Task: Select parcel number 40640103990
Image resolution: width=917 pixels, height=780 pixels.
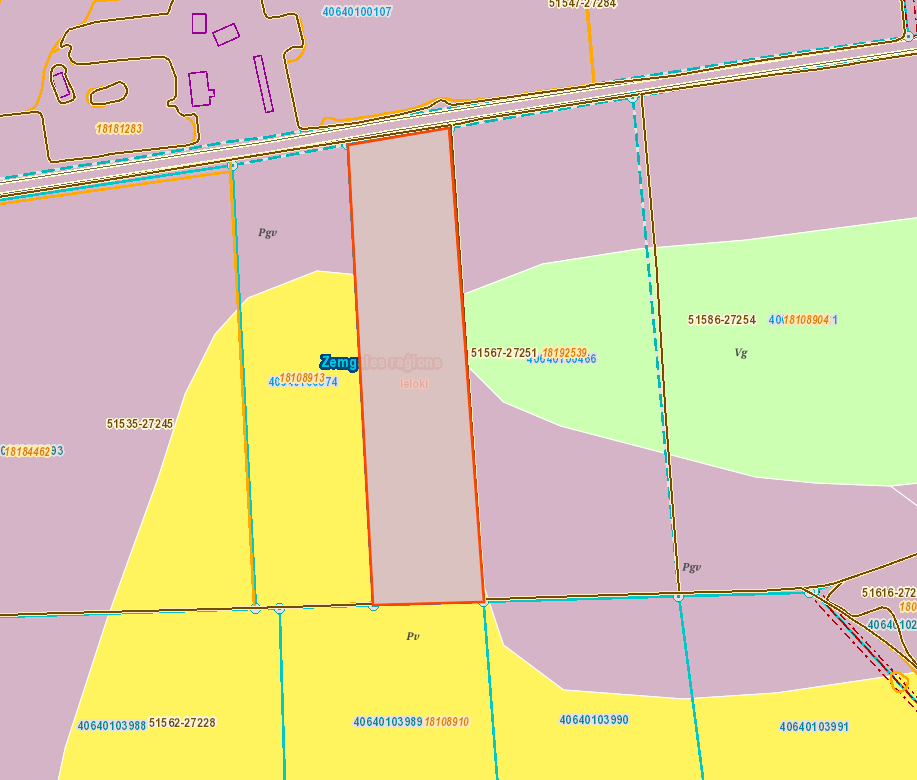Action: click(594, 720)
